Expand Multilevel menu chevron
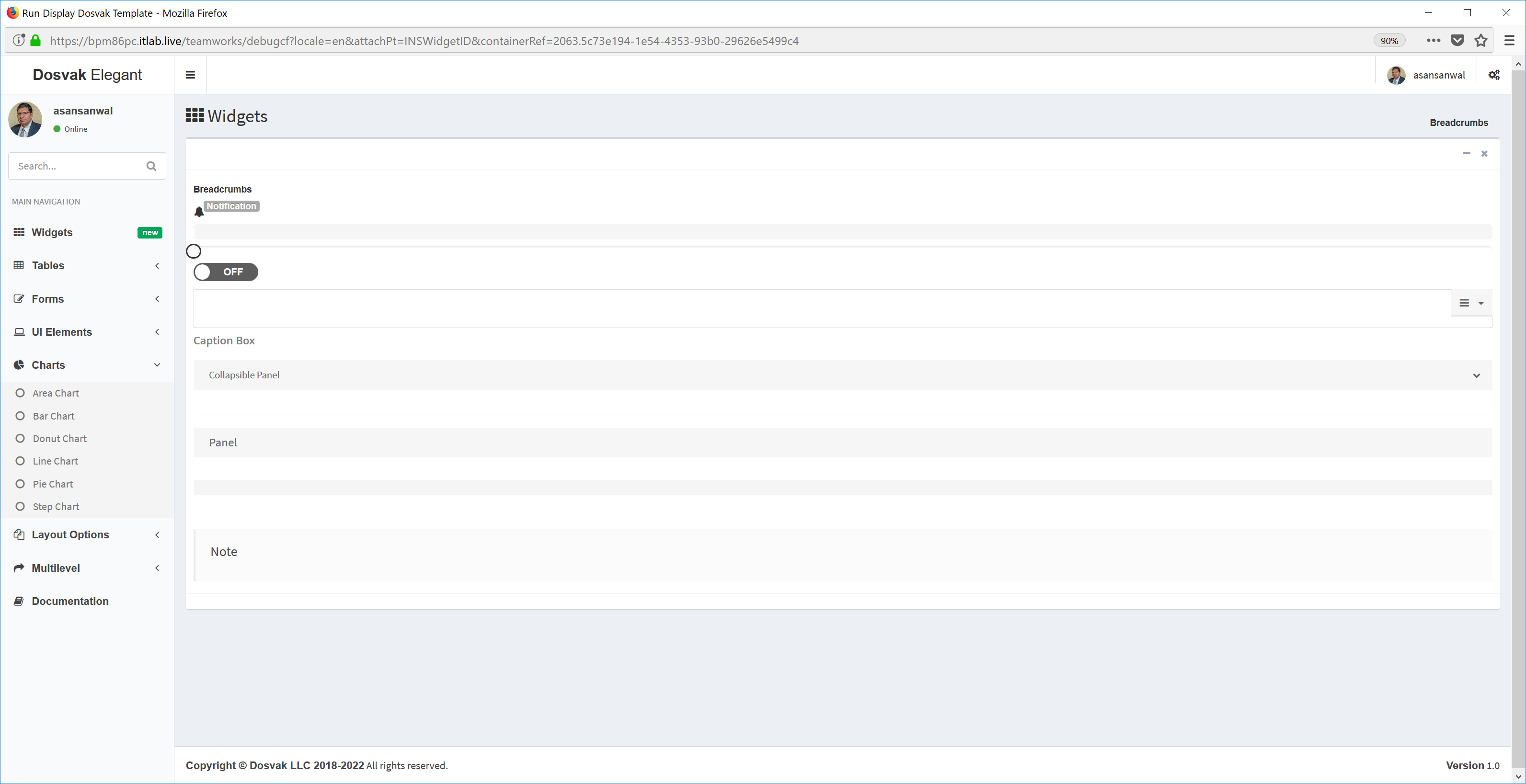Screen dimensions: 1526x784 coord(157,568)
